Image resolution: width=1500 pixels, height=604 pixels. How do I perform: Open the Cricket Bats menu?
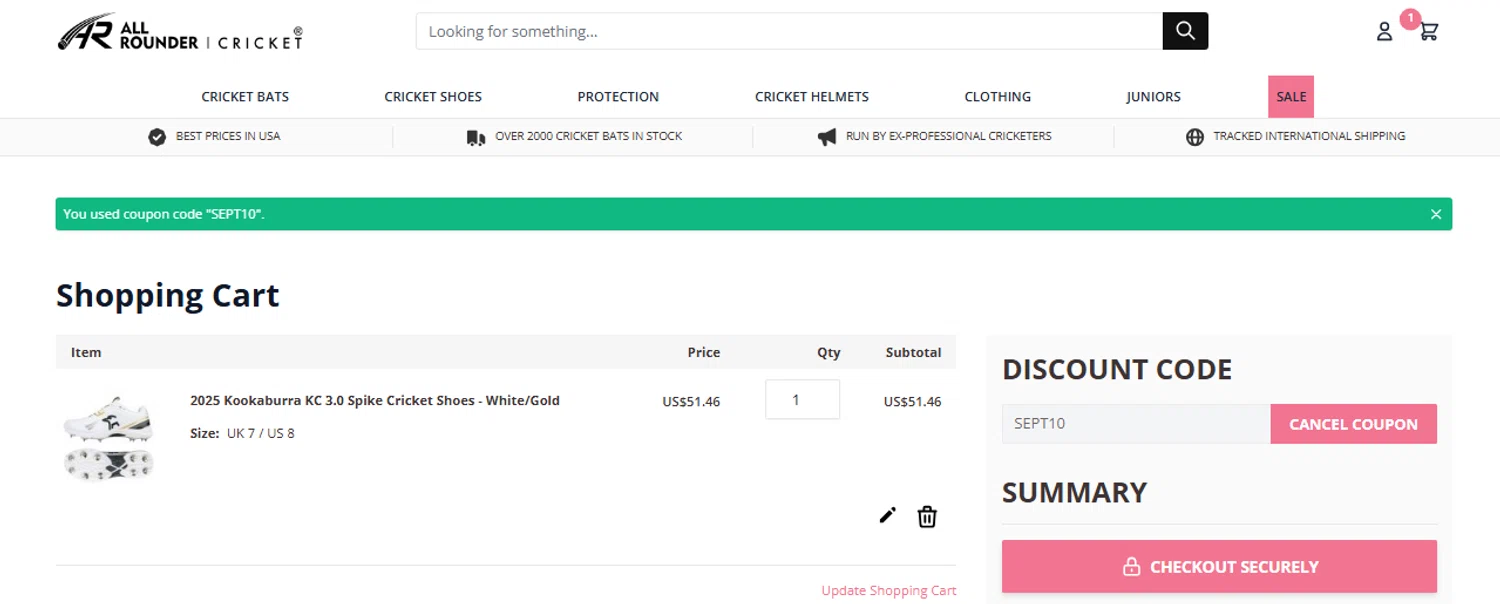coord(245,97)
